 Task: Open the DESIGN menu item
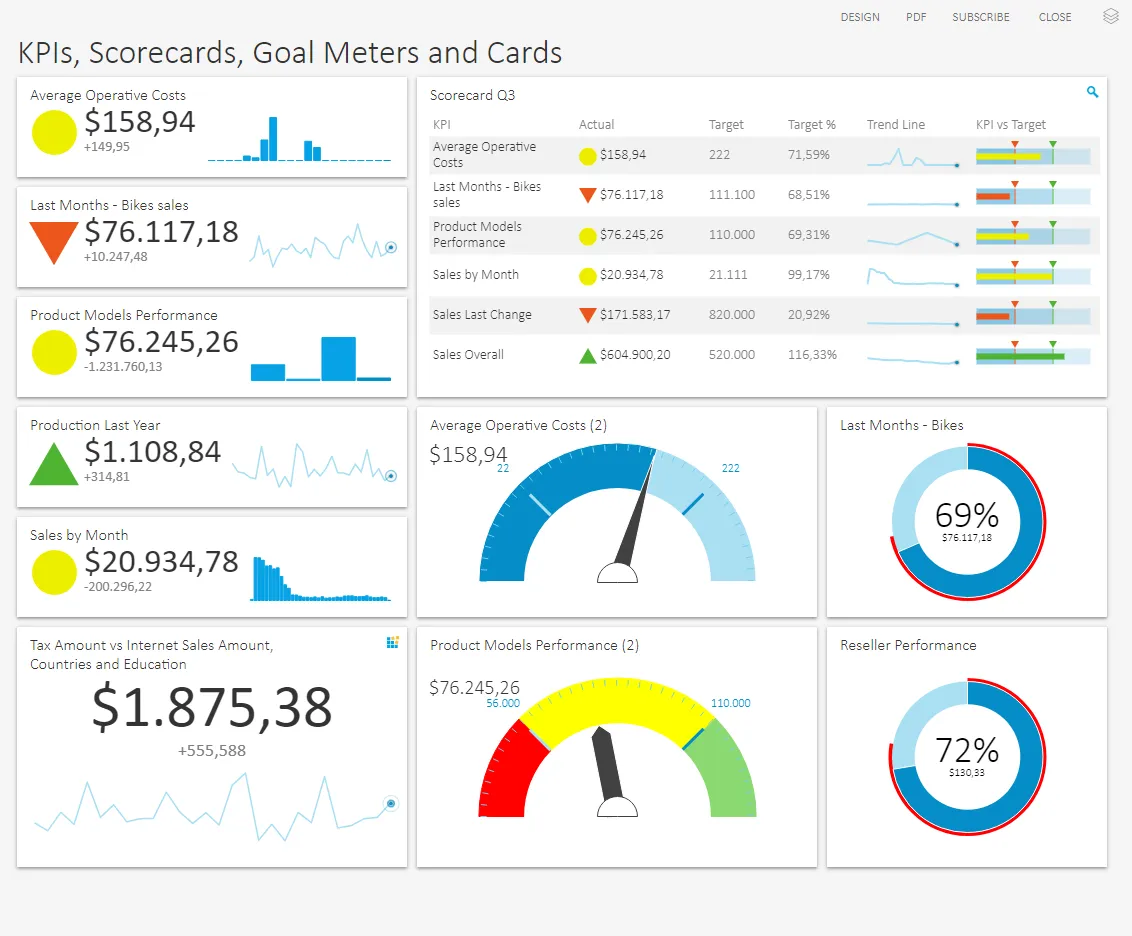click(x=860, y=17)
